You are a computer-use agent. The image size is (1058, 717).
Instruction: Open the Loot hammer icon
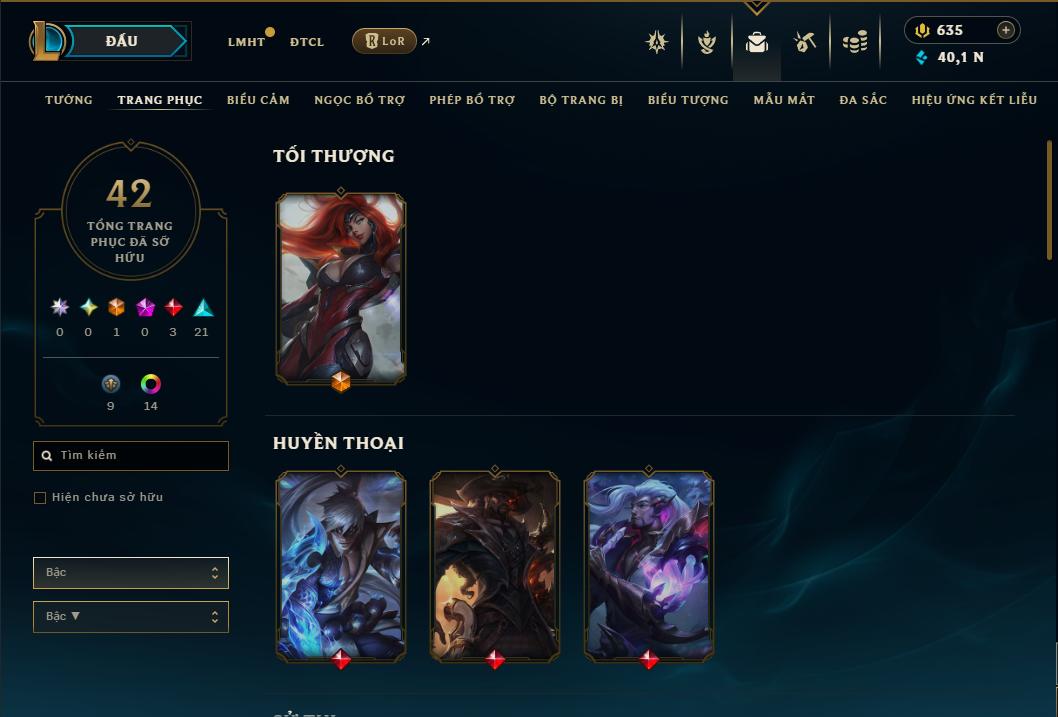tap(804, 42)
